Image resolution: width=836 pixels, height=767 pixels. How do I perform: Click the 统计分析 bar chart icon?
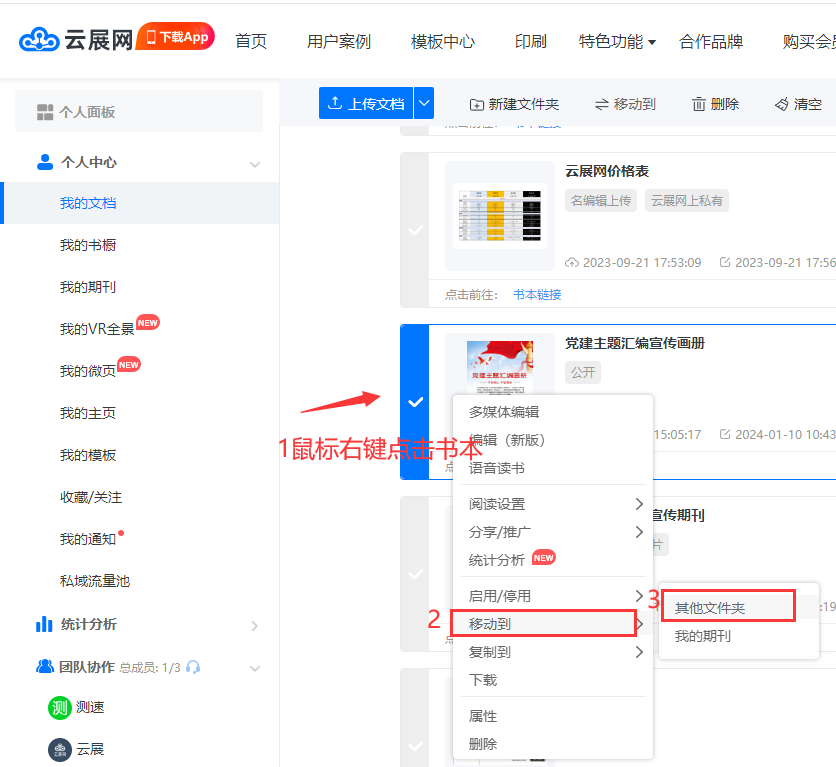click(44, 625)
